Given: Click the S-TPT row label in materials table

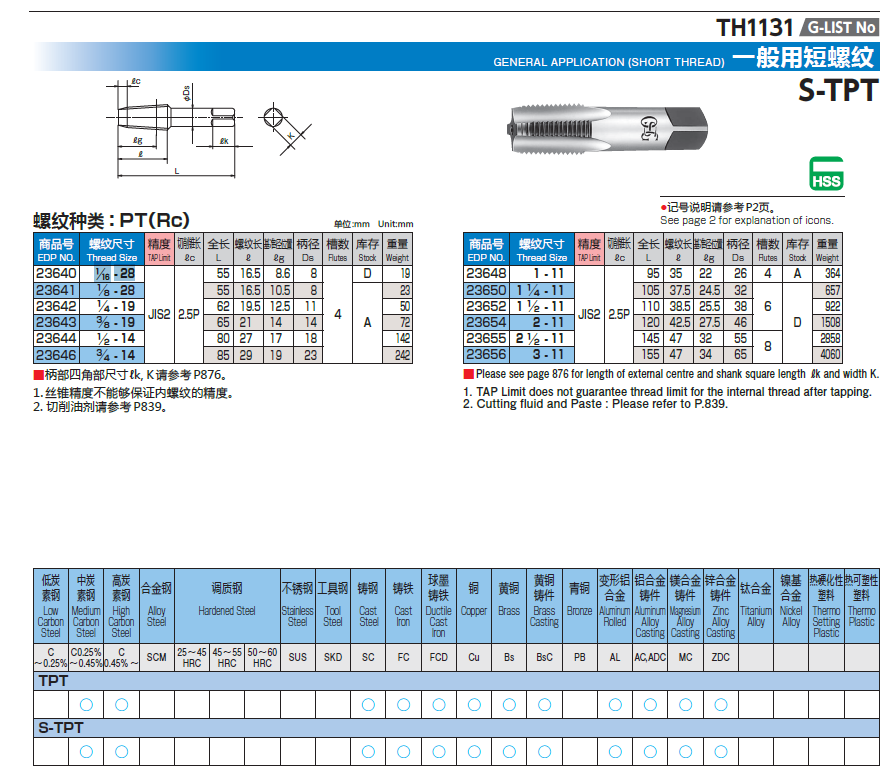Looking at the screenshot, I should click(61, 727).
